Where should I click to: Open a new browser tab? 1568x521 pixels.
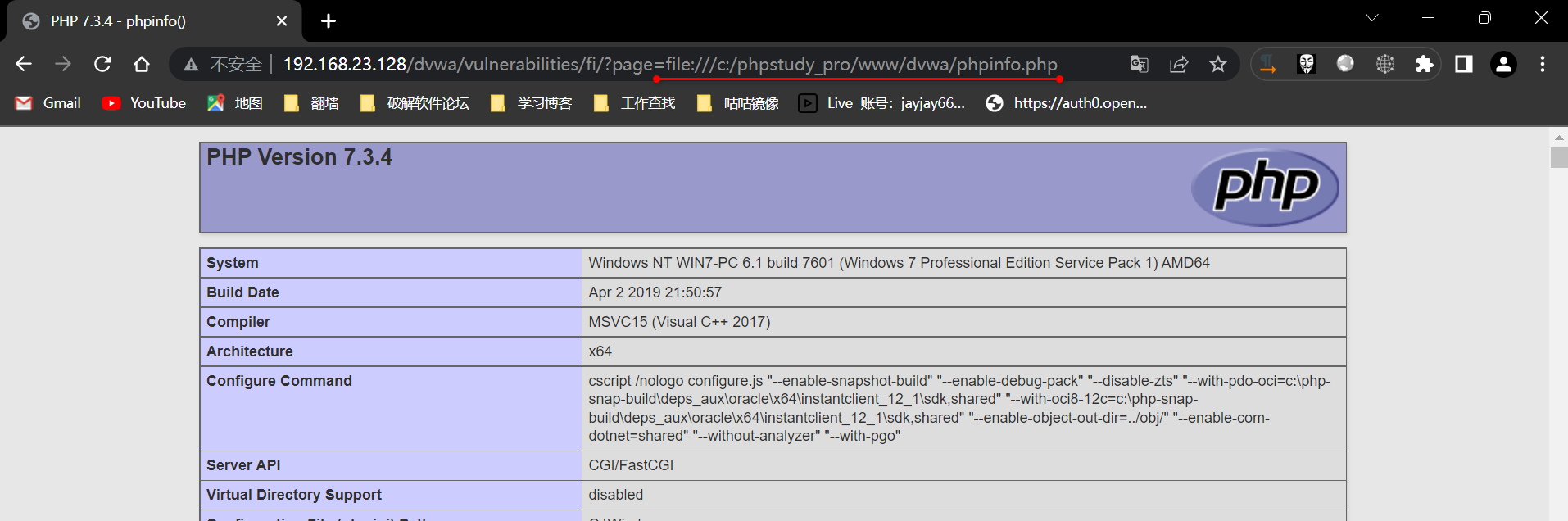(x=329, y=21)
